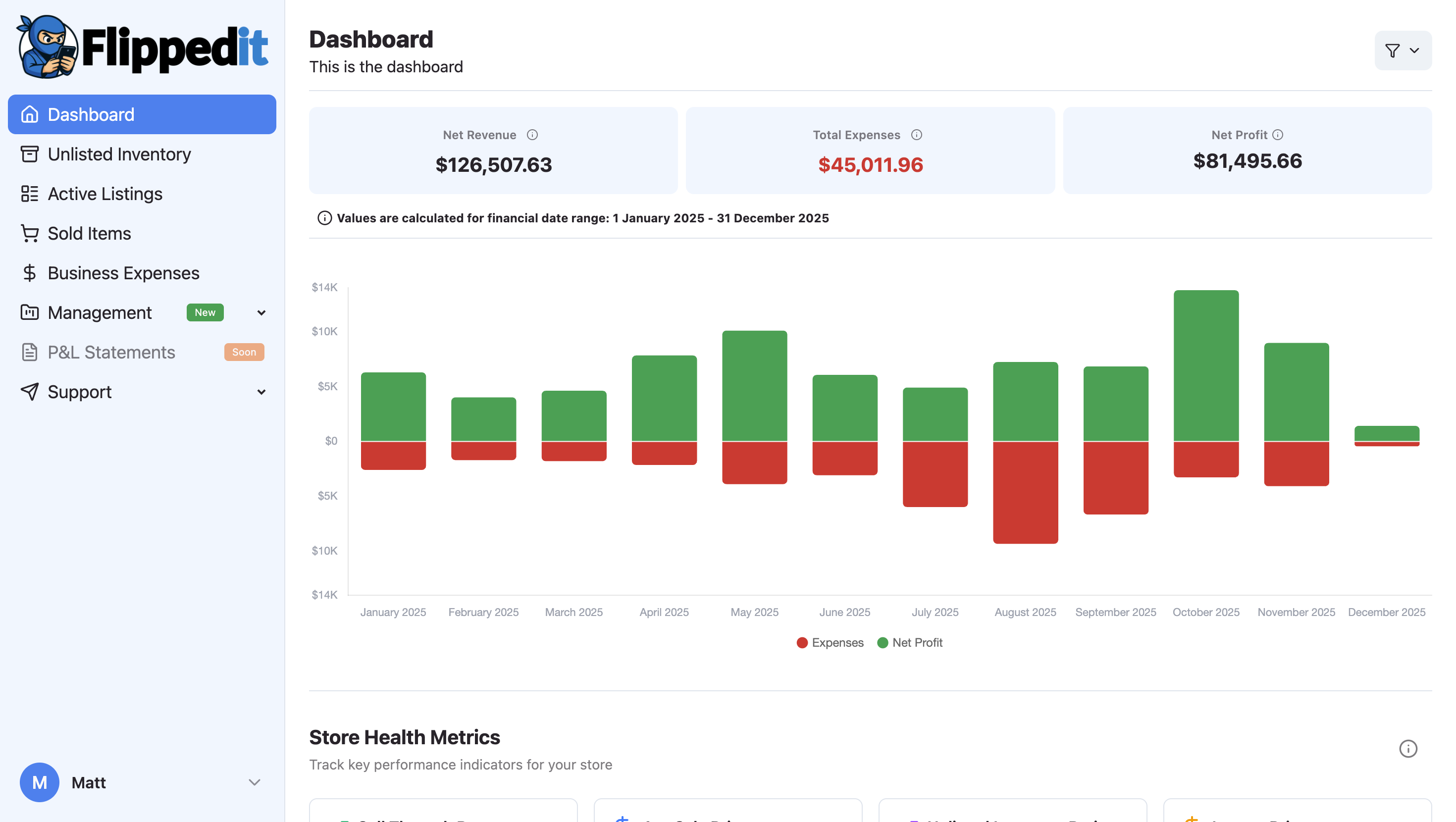Open the Net Revenue info tooltip
1456x822 pixels.
coord(532,135)
